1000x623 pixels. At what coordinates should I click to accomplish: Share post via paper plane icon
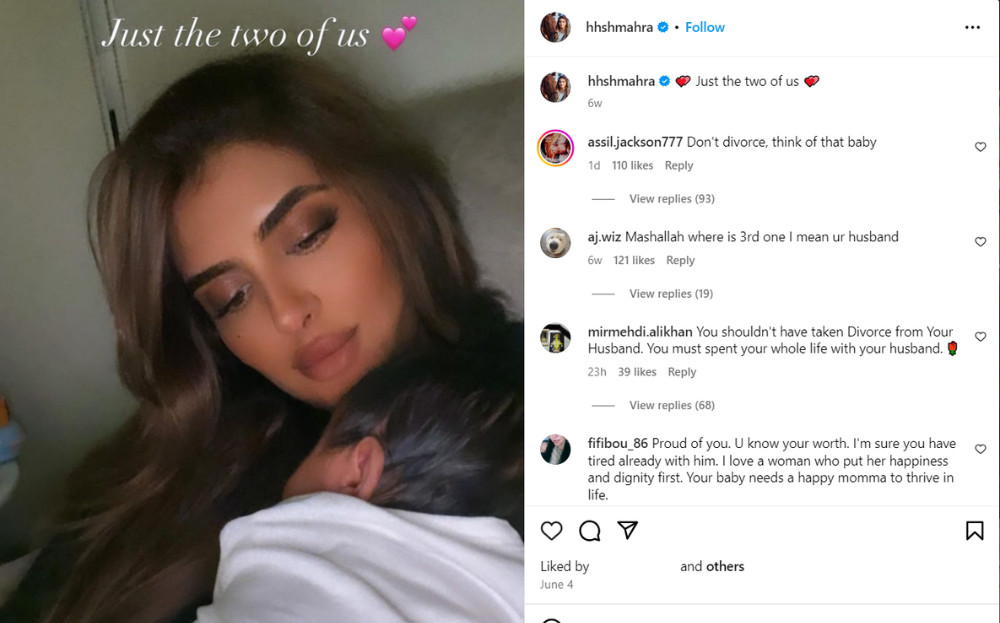point(628,530)
